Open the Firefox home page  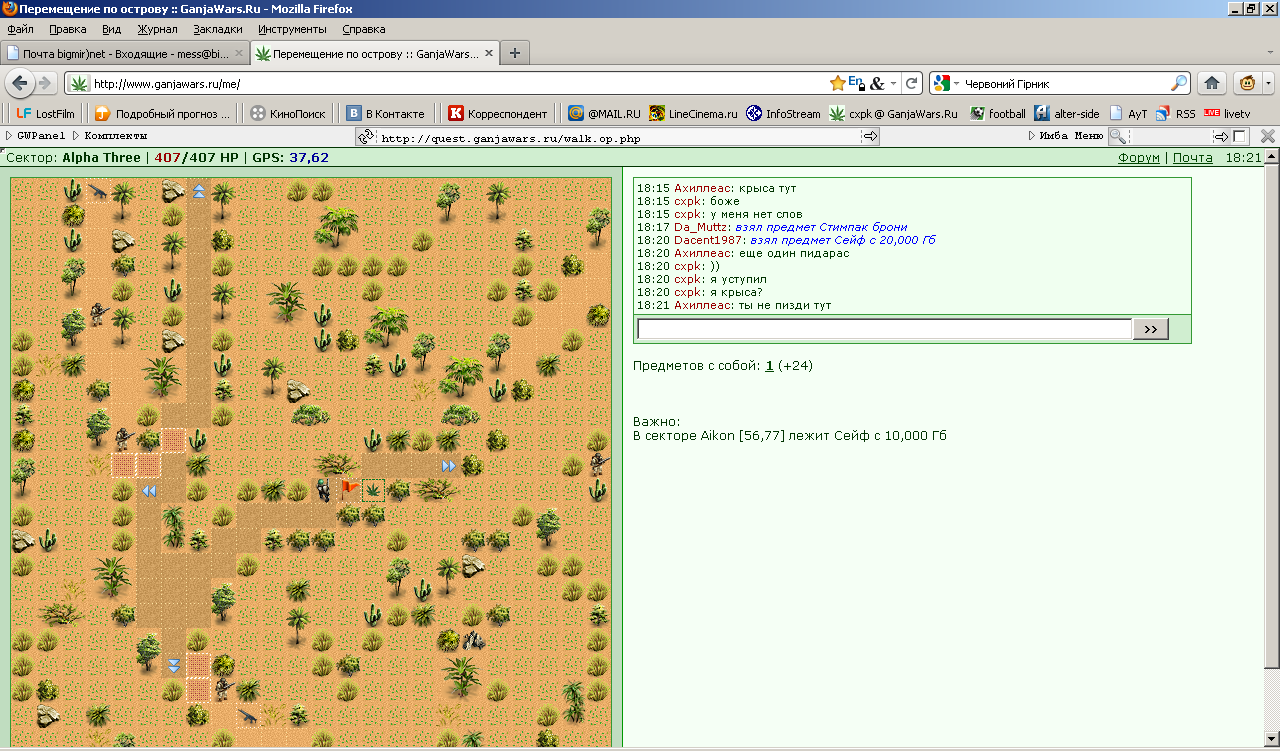pos(1211,83)
